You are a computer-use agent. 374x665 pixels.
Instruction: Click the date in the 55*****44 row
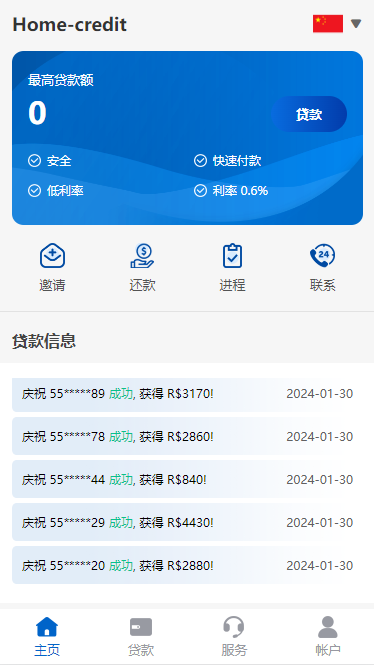(x=320, y=480)
